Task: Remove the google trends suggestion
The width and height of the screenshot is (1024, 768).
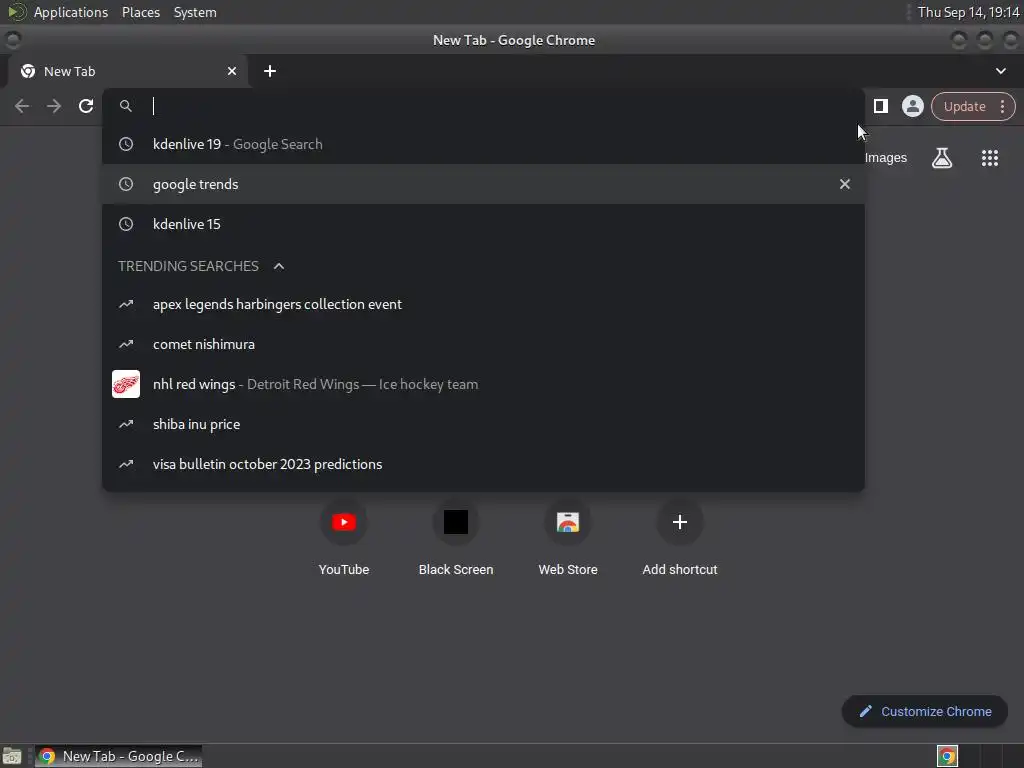Action: [844, 184]
